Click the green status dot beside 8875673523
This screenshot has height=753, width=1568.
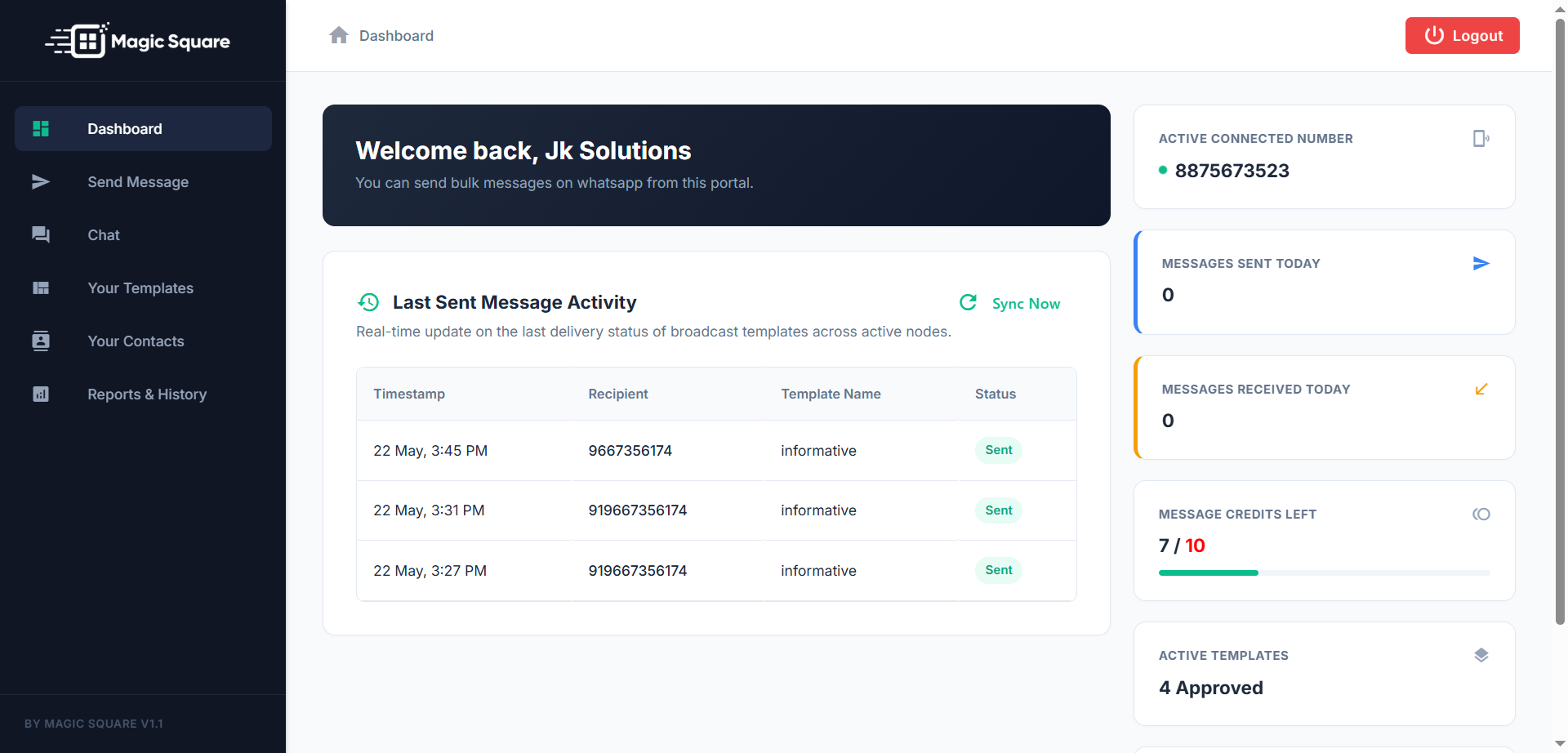(x=1163, y=170)
